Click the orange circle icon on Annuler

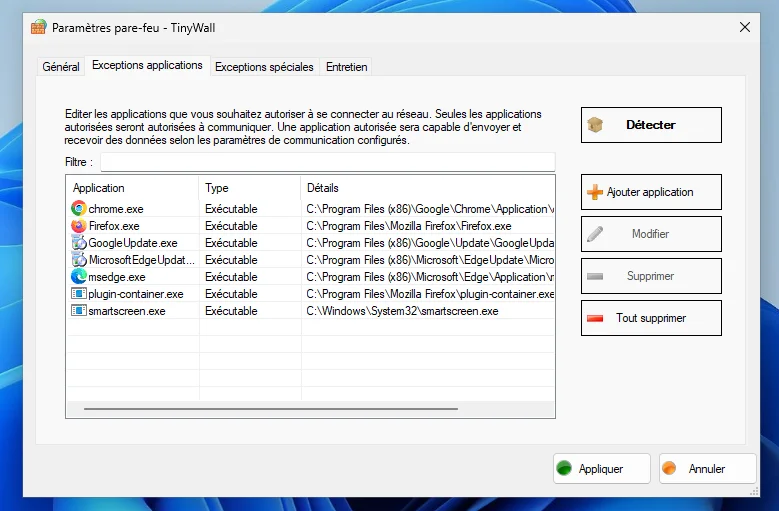point(669,468)
